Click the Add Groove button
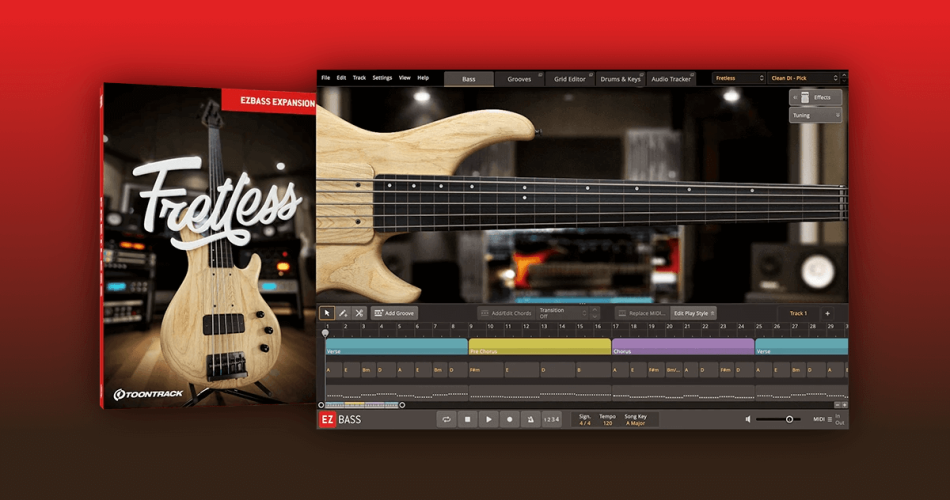 point(394,313)
